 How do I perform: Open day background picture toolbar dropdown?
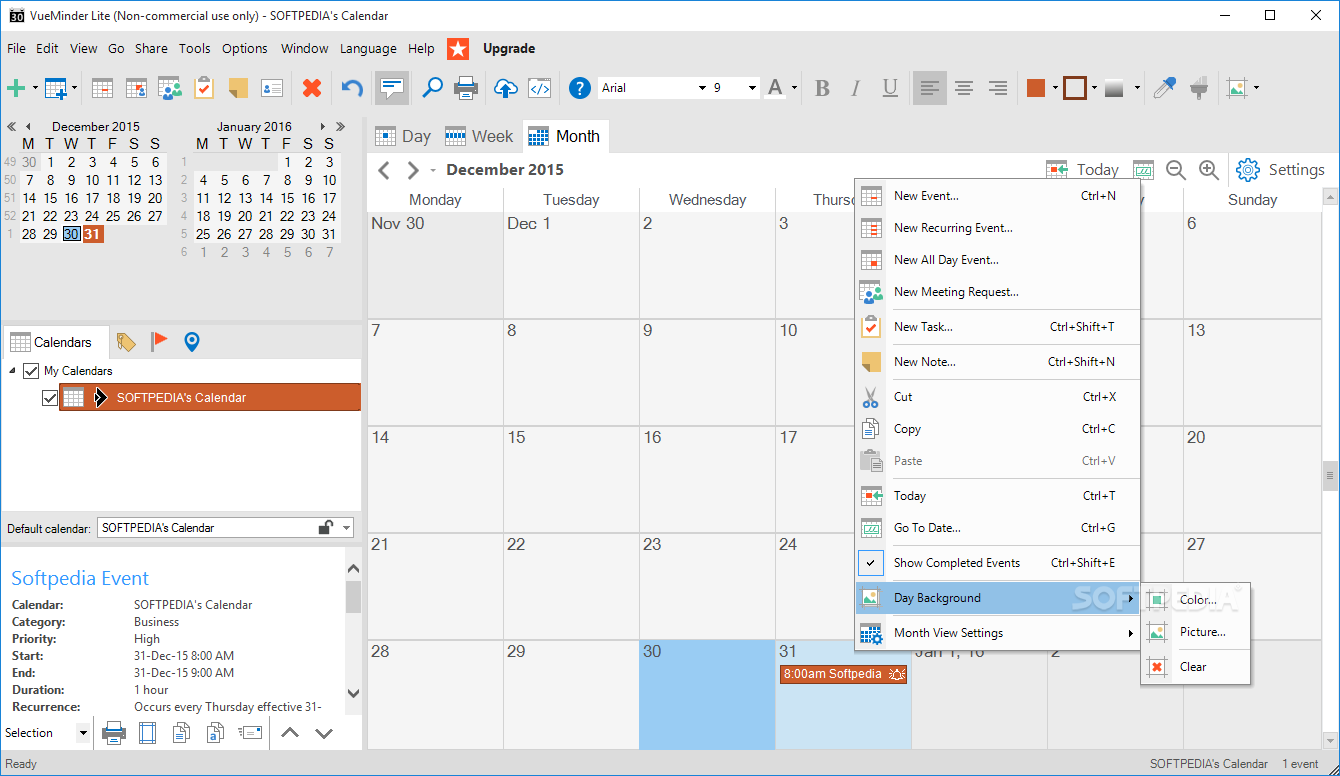pos(1256,88)
